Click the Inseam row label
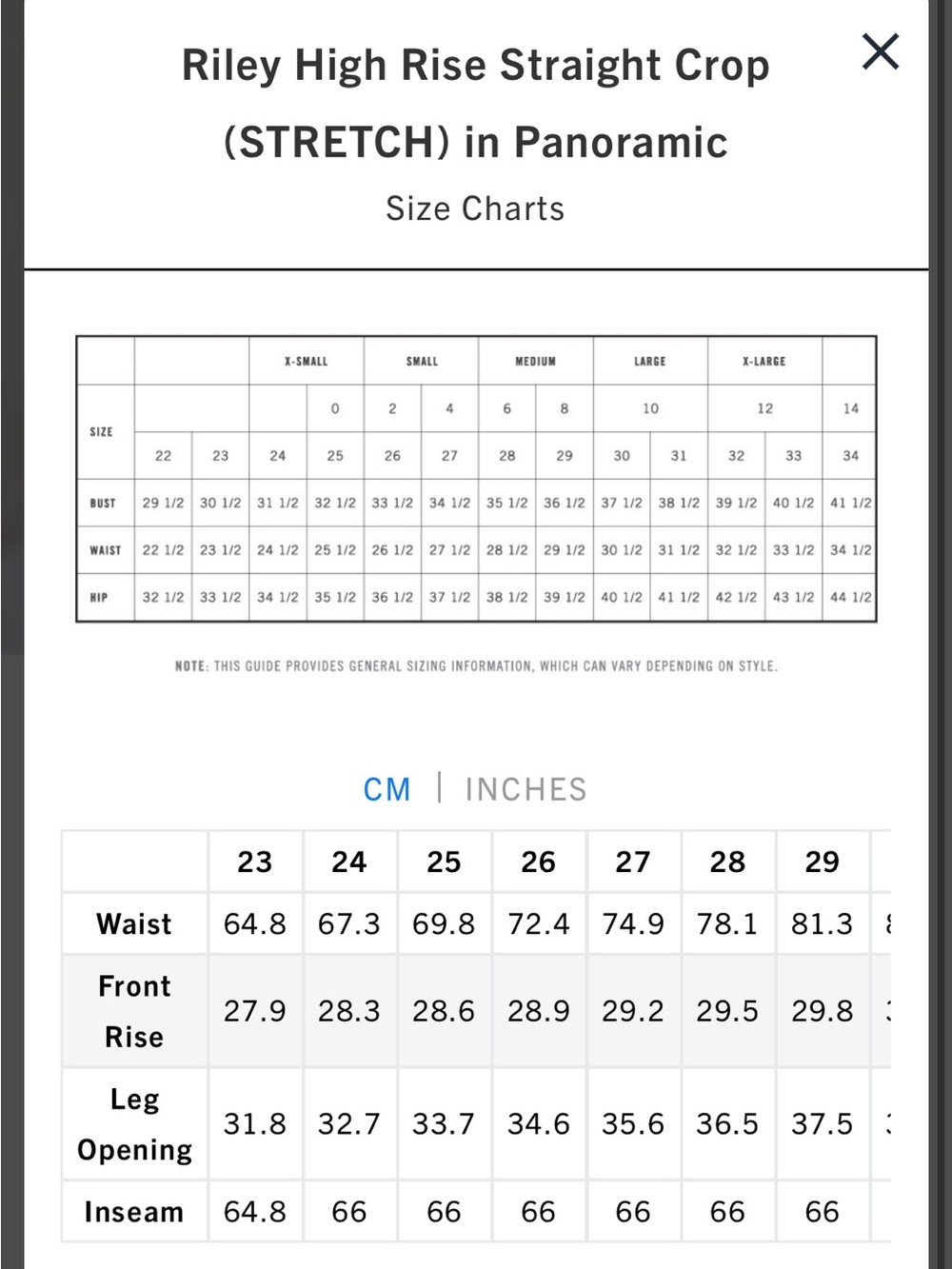 (x=134, y=1212)
